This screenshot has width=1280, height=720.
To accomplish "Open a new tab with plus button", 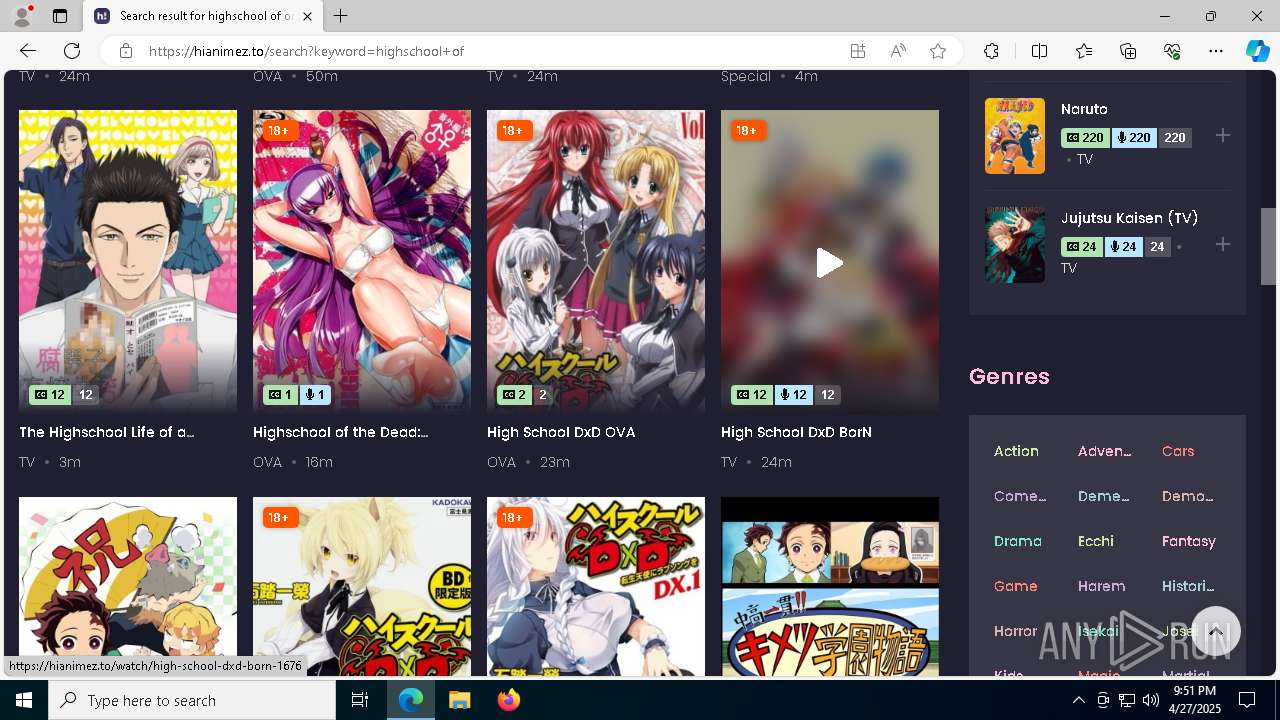I will (341, 16).
